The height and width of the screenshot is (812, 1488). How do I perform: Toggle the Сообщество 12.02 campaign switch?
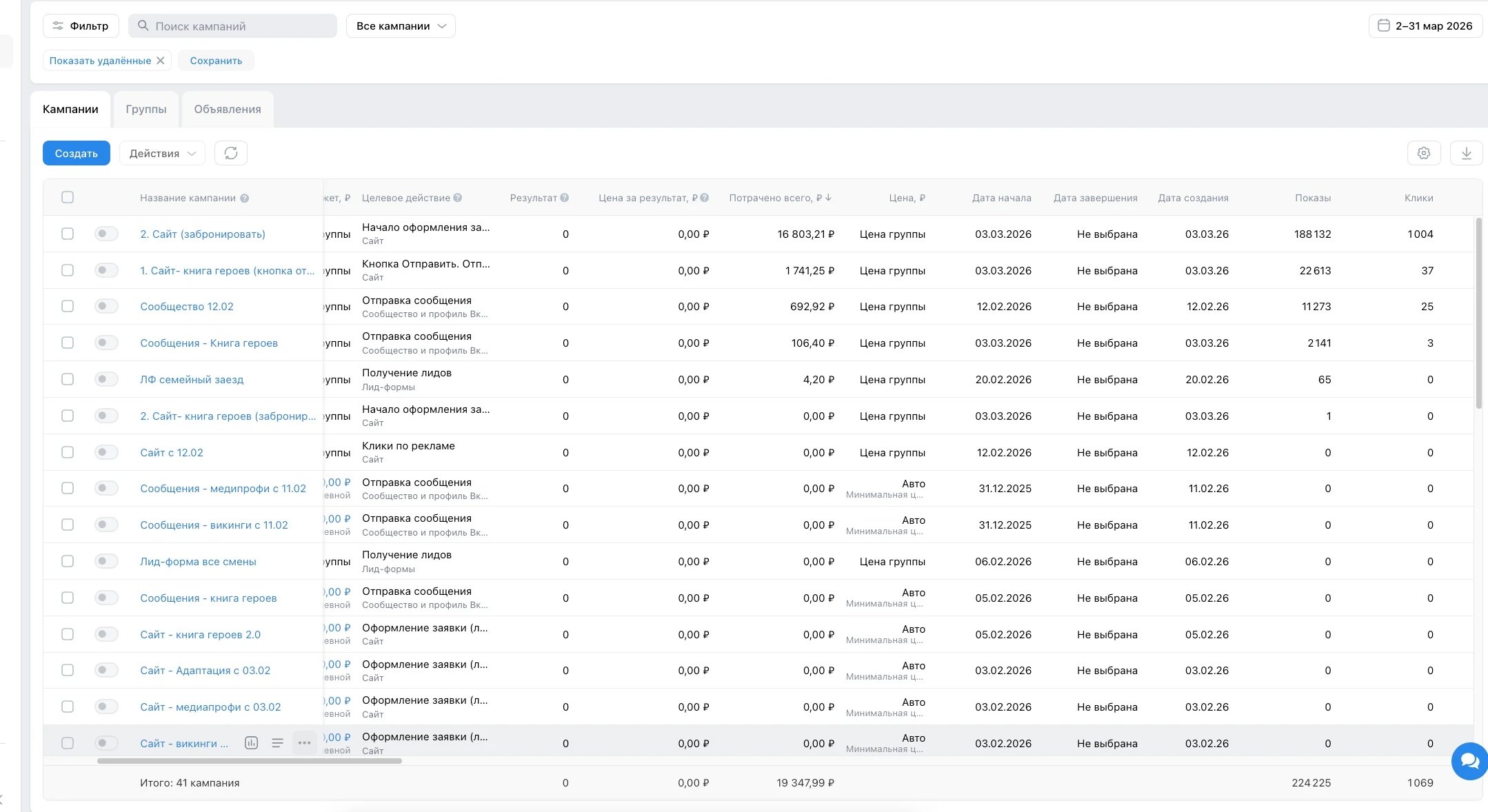[106, 306]
